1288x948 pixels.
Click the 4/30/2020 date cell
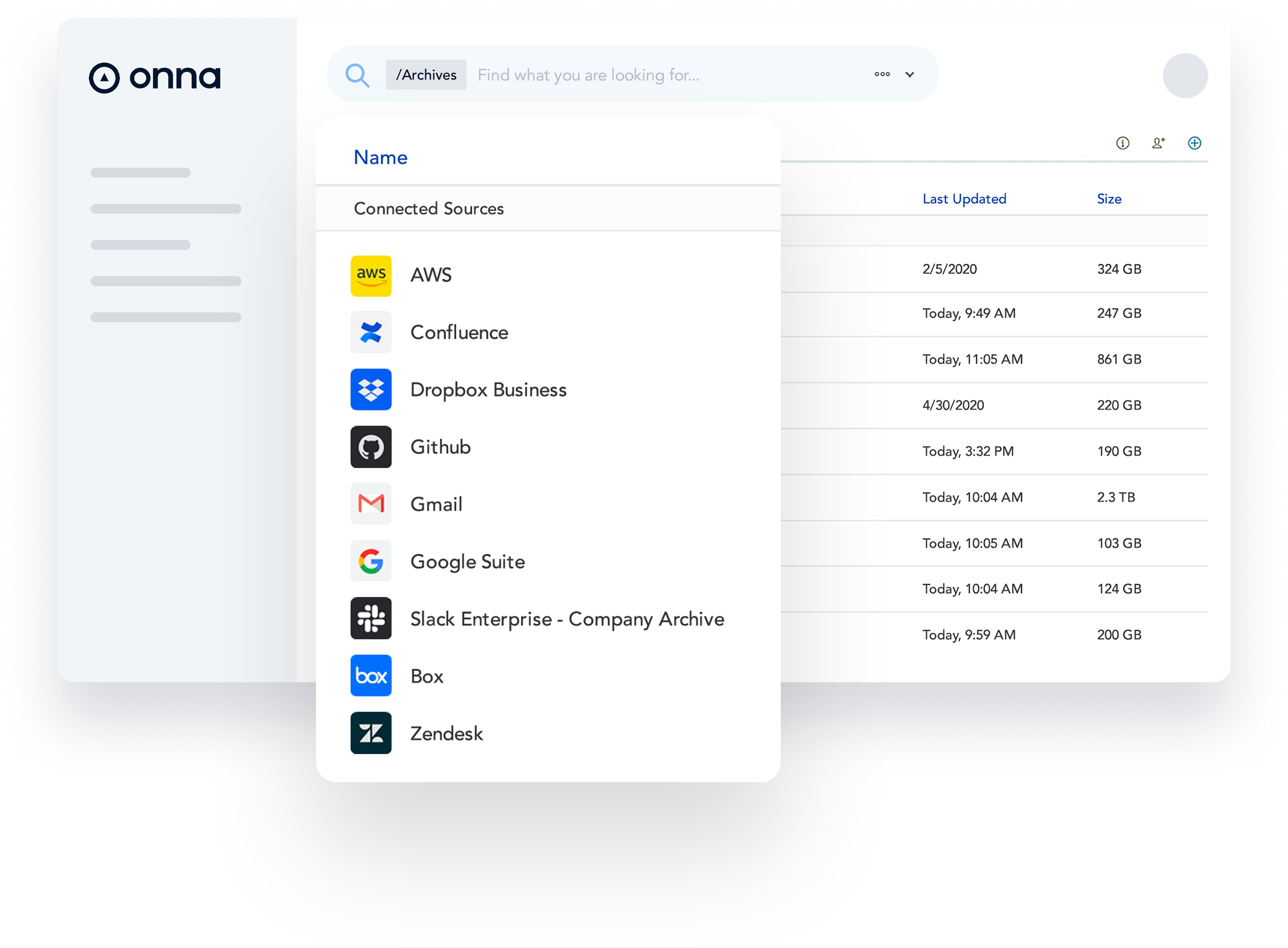953,405
